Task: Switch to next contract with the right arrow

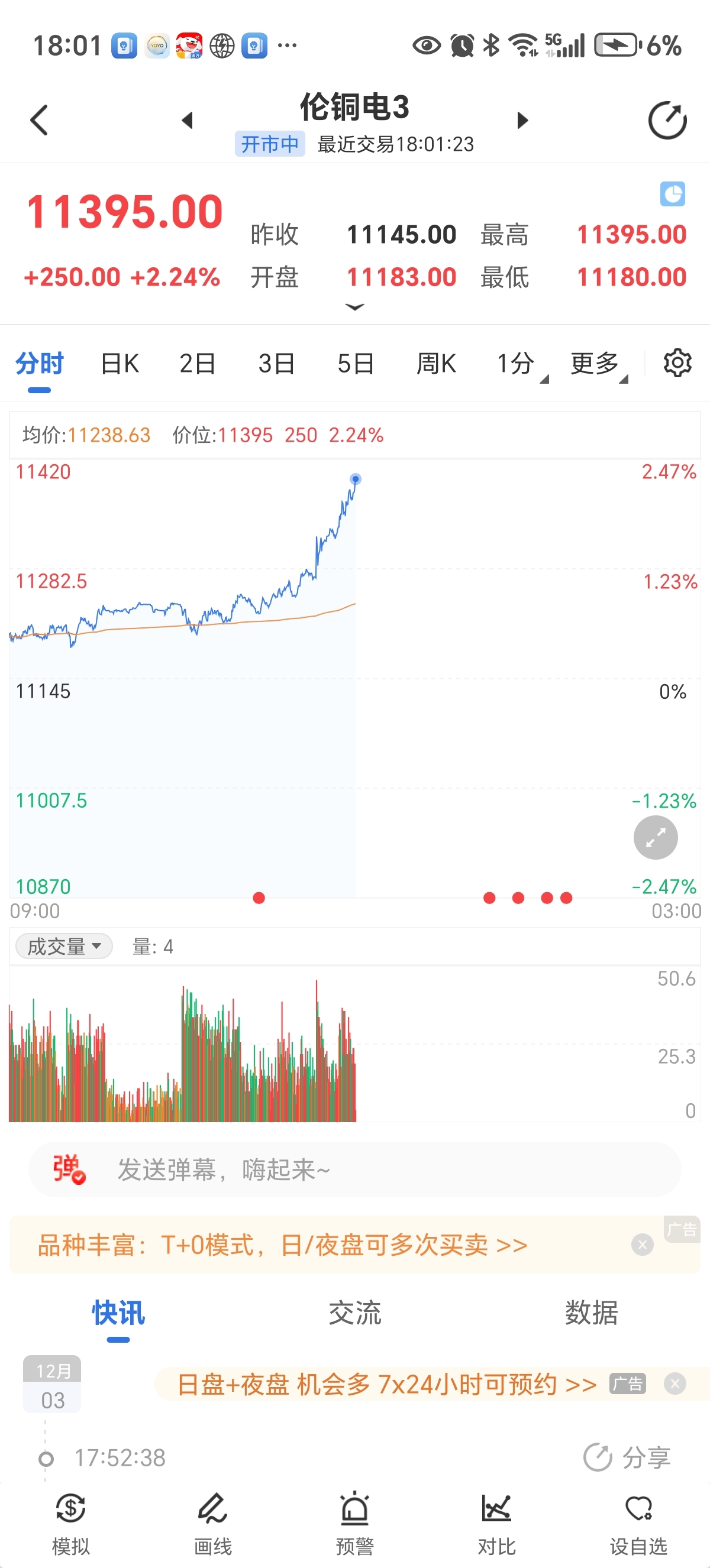Action: pyautogui.click(x=522, y=121)
